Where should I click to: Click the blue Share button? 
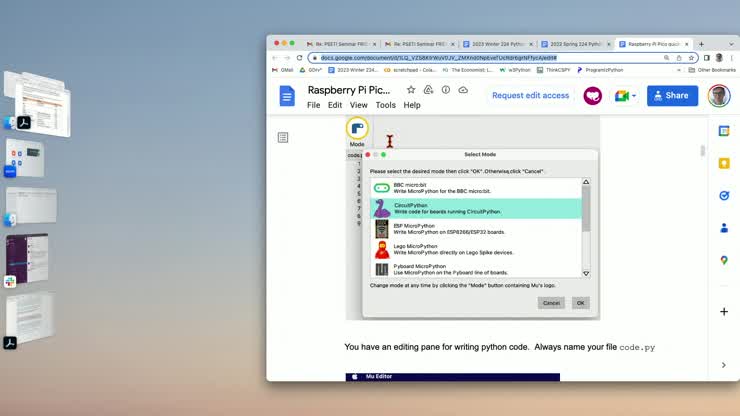point(671,96)
